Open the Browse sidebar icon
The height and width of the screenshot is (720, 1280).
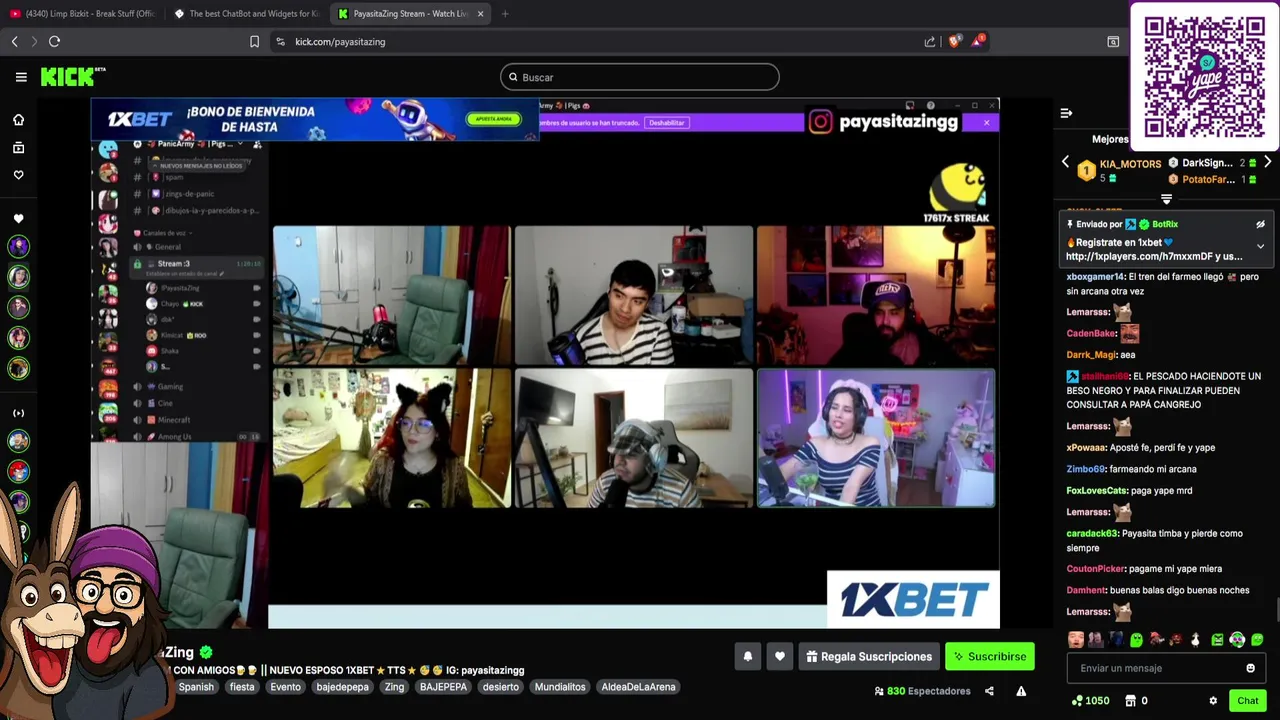pyautogui.click(x=18, y=148)
